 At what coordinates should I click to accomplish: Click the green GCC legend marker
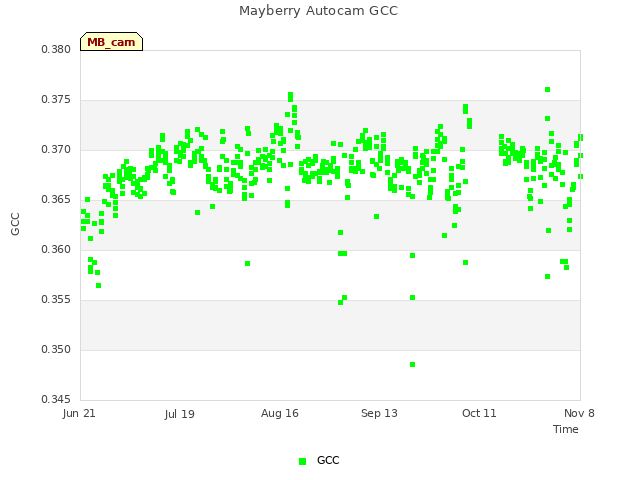[302, 461]
